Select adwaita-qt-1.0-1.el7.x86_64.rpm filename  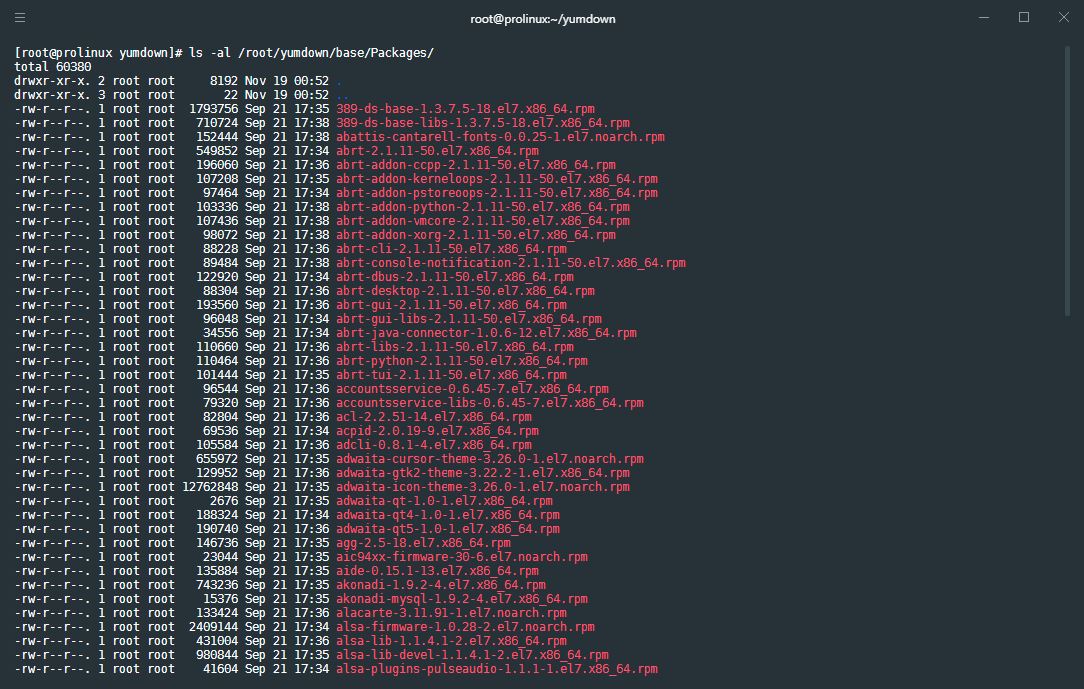click(445, 500)
